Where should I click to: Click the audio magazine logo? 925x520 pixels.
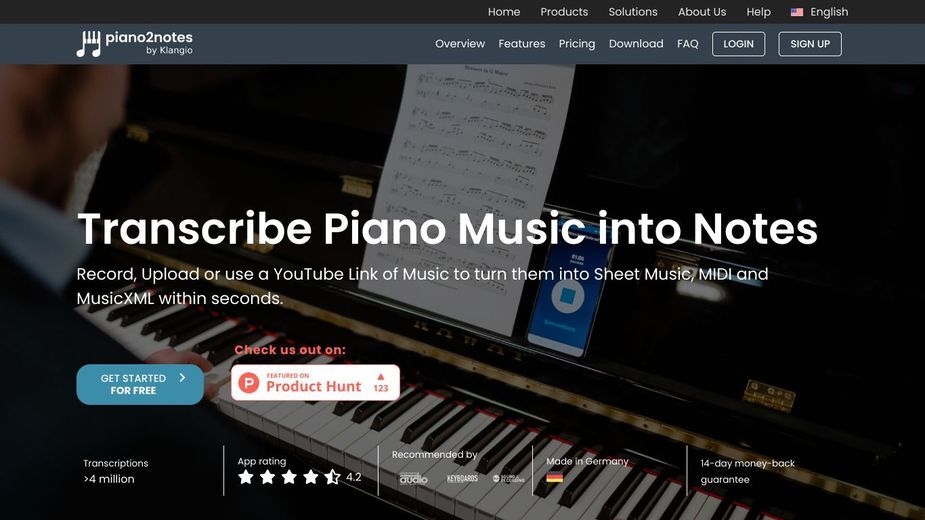point(413,479)
